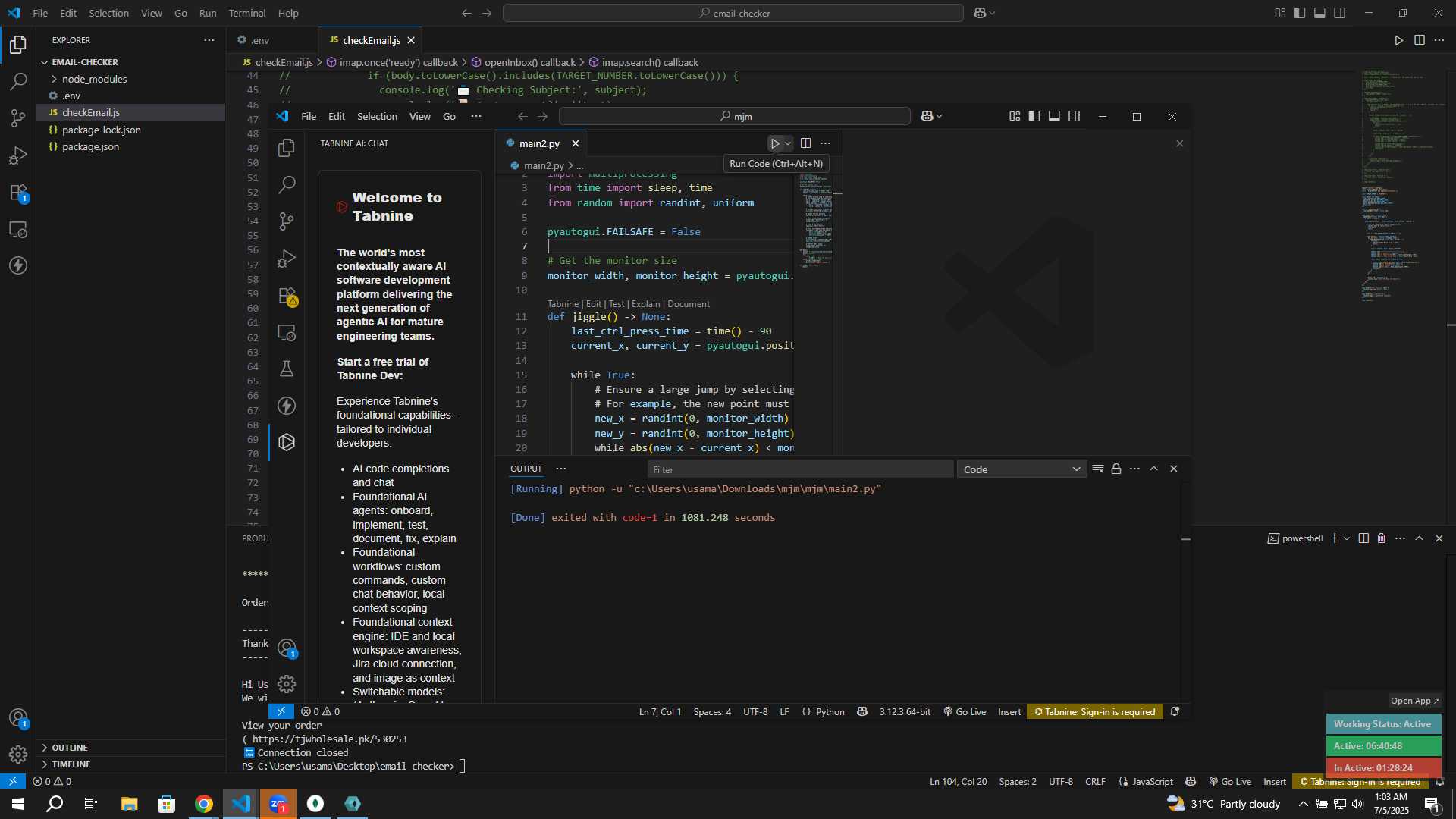This screenshot has width=1456, height=819.
Task: Open Selection menu in the mjm window
Action: [377, 116]
